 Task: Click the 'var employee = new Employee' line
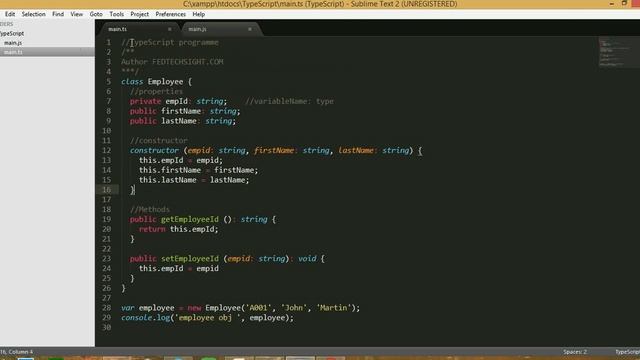click(x=241, y=308)
